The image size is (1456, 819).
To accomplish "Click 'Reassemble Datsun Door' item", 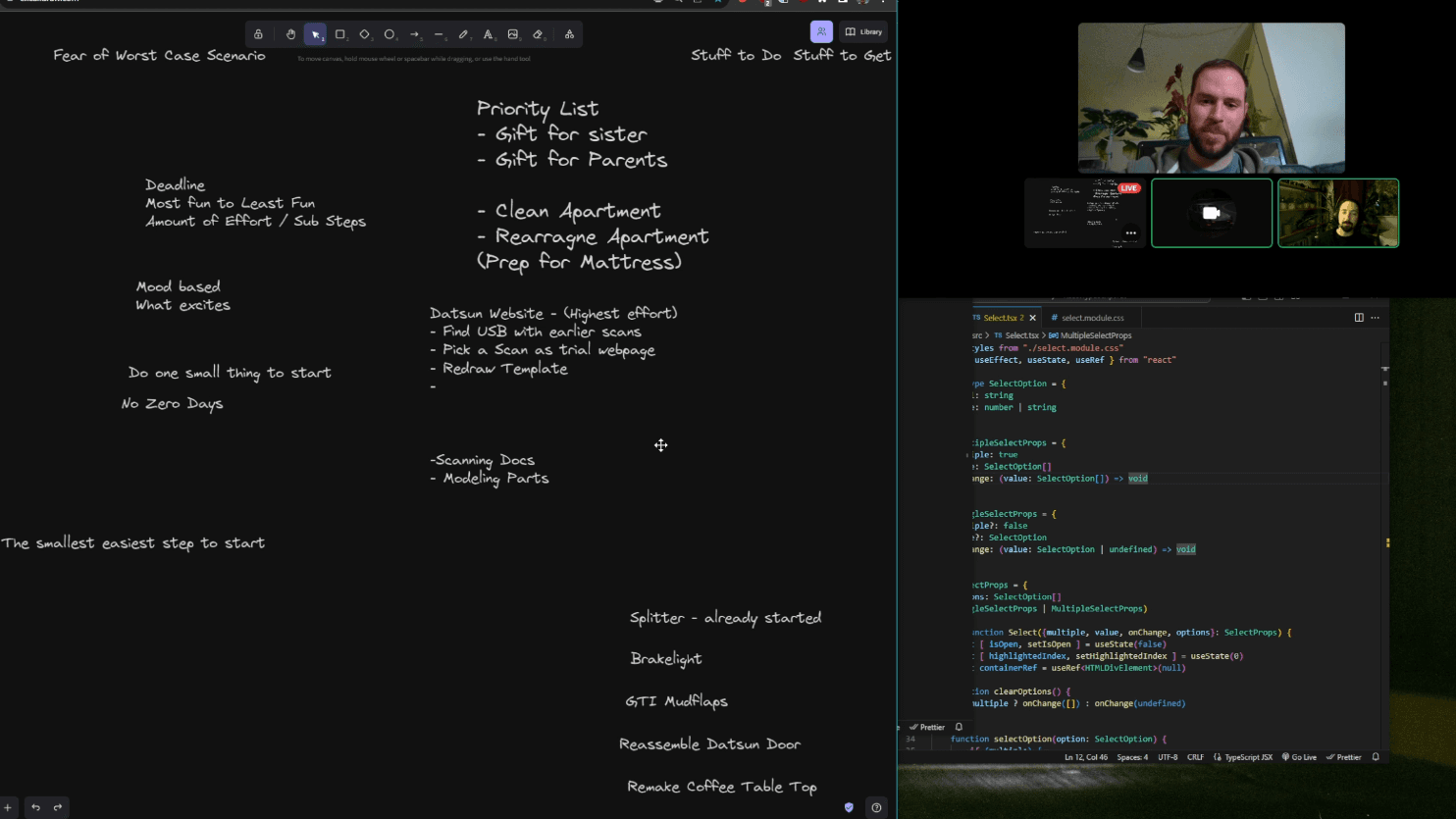I will click(709, 744).
